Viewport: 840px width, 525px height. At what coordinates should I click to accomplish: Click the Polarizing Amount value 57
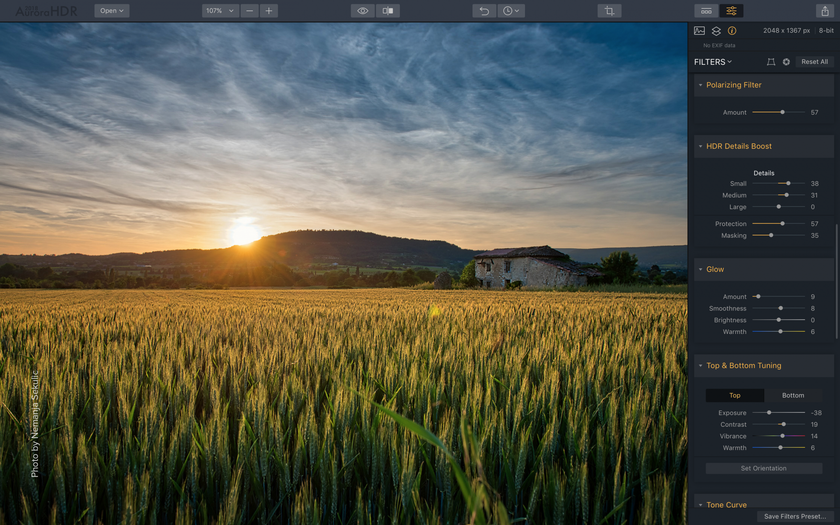click(814, 113)
